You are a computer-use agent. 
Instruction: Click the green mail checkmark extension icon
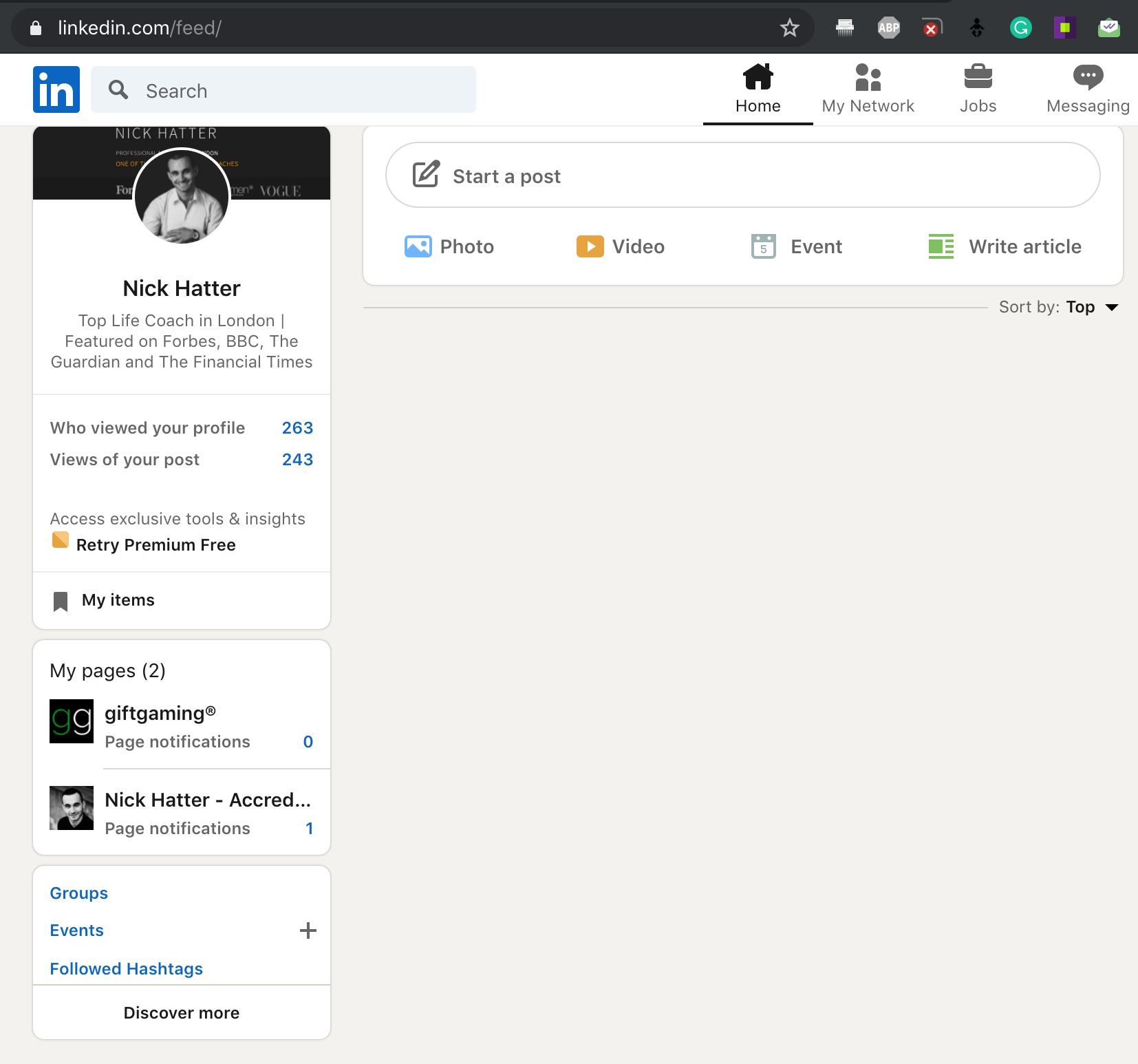1109,28
